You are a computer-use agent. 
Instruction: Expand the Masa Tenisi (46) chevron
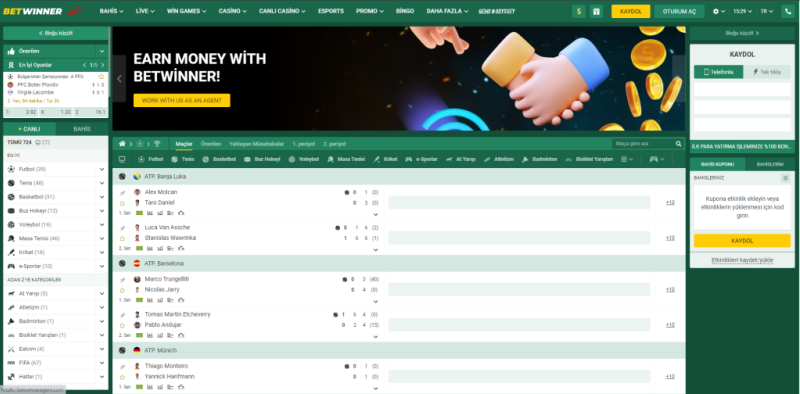(x=102, y=238)
